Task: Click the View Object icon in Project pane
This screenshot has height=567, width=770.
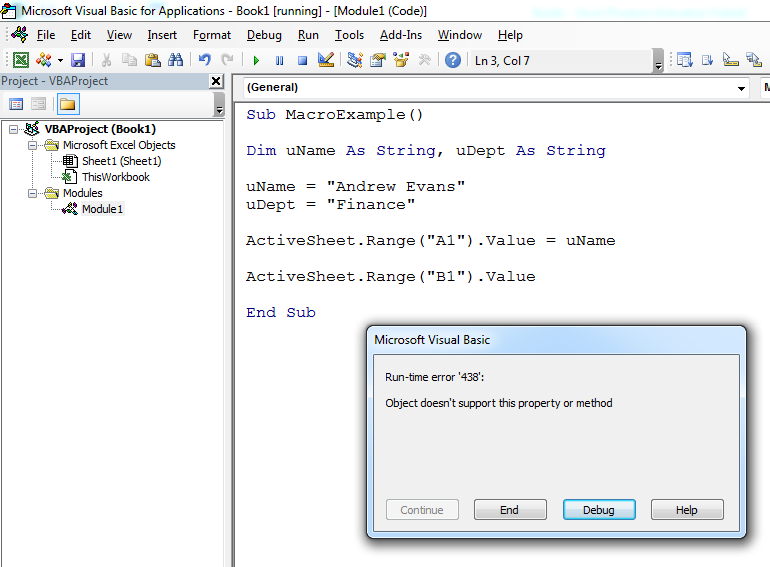Action: tap(38, 104)
